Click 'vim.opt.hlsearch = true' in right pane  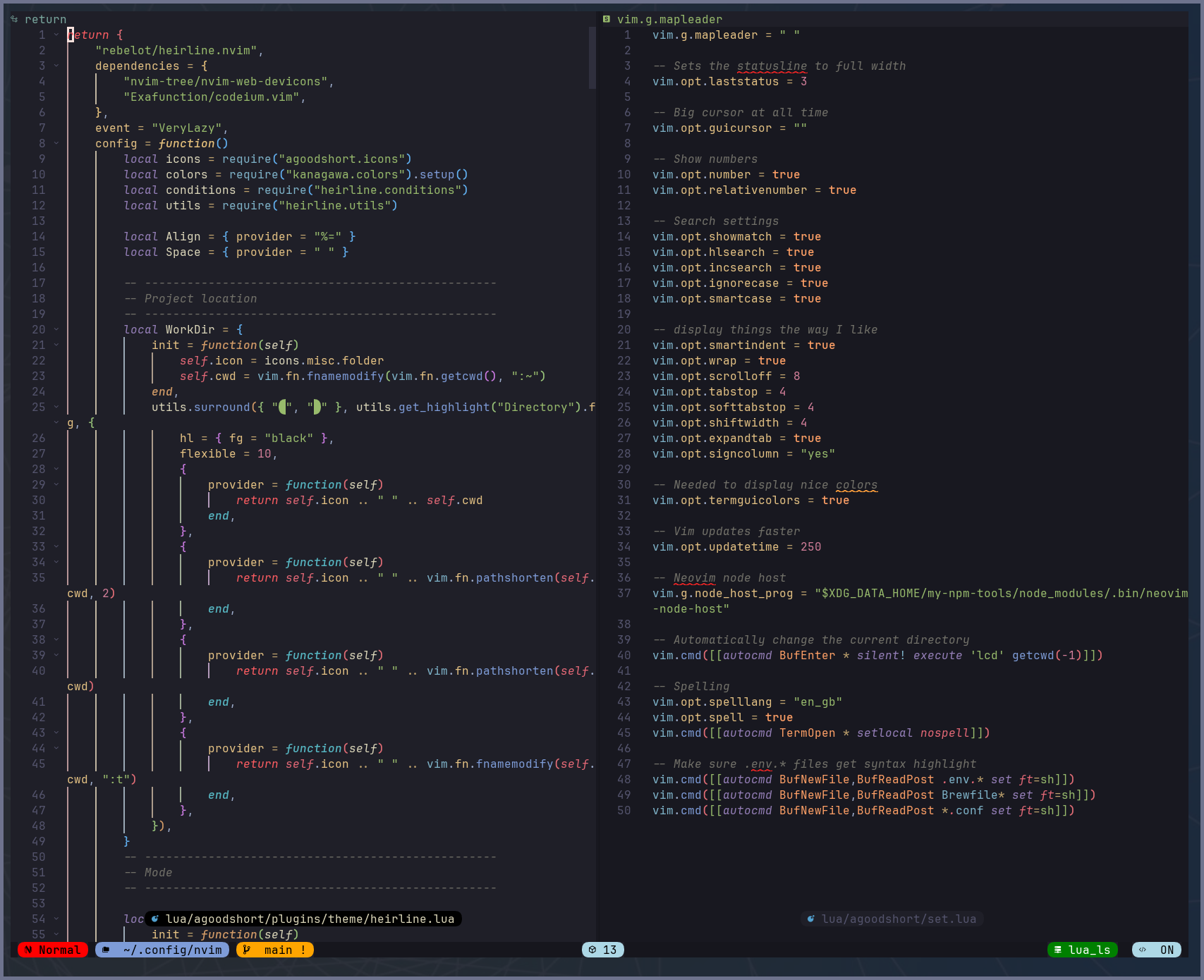(x=734, y=252)
